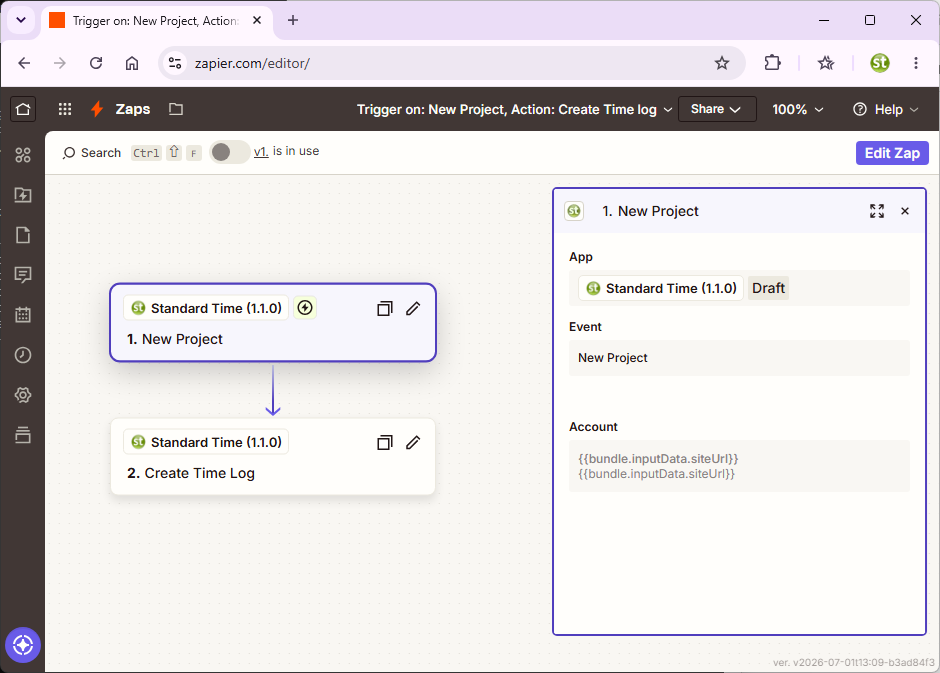940x673 pixels.
Task: Go back to the previous page
Action: [24, 63]
